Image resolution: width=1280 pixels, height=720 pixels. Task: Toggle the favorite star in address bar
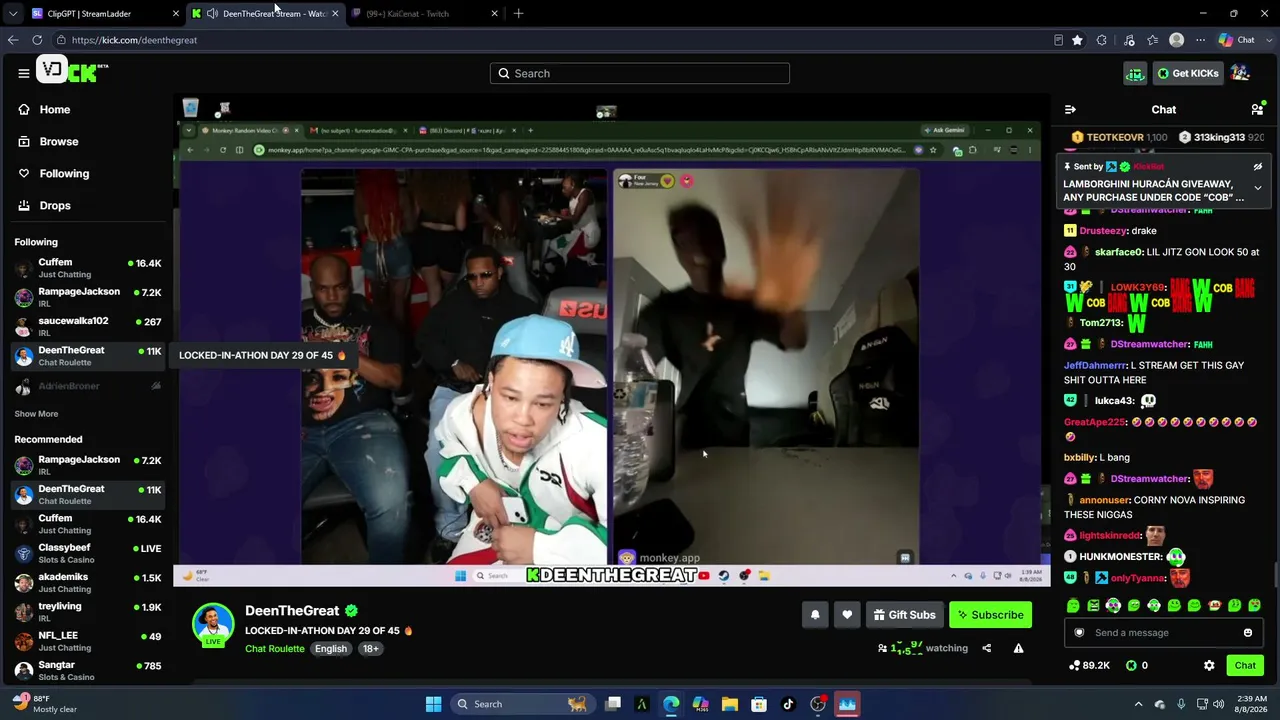click(1077, 40)
